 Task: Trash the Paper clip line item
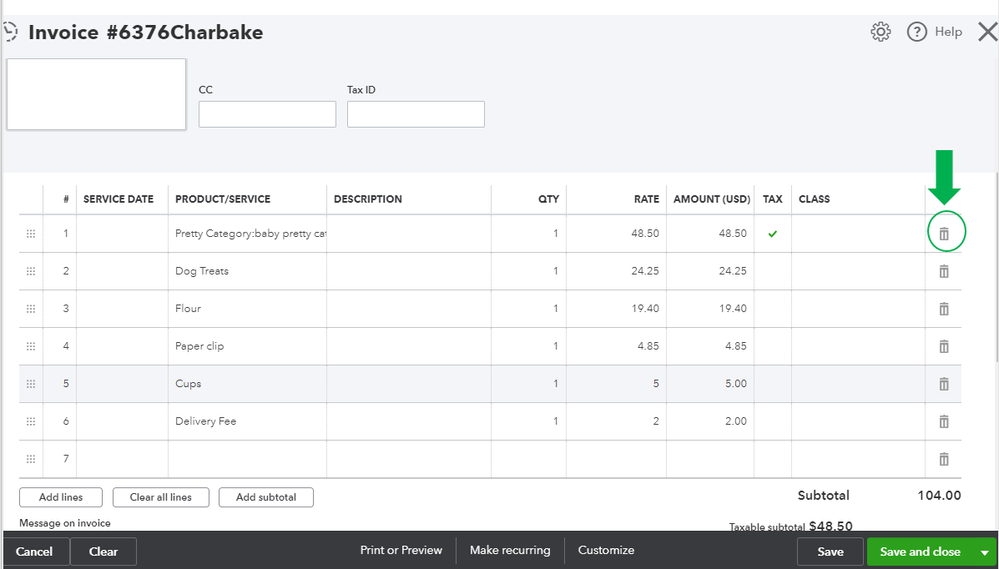click(943, 346)
